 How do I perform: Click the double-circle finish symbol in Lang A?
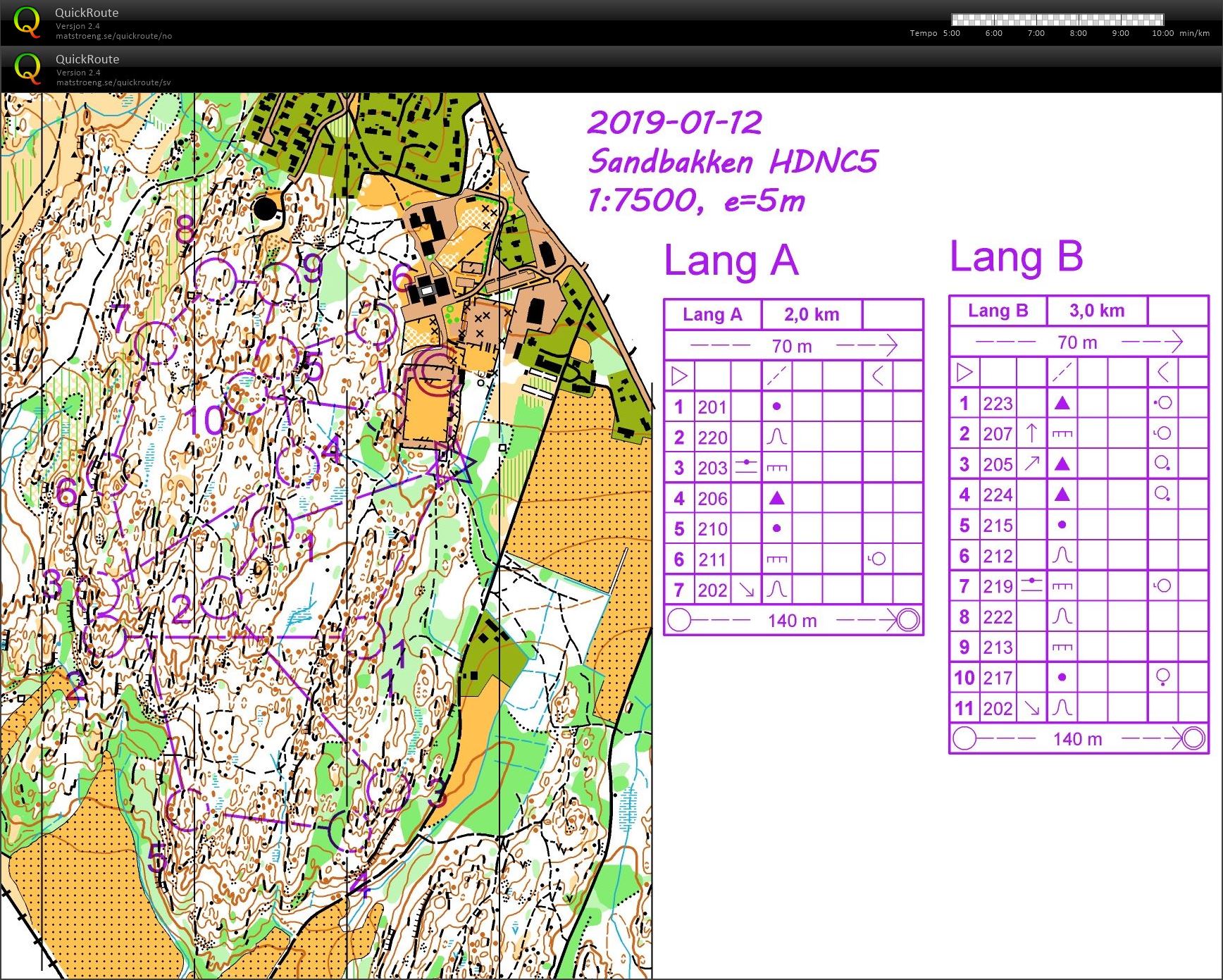908,620
